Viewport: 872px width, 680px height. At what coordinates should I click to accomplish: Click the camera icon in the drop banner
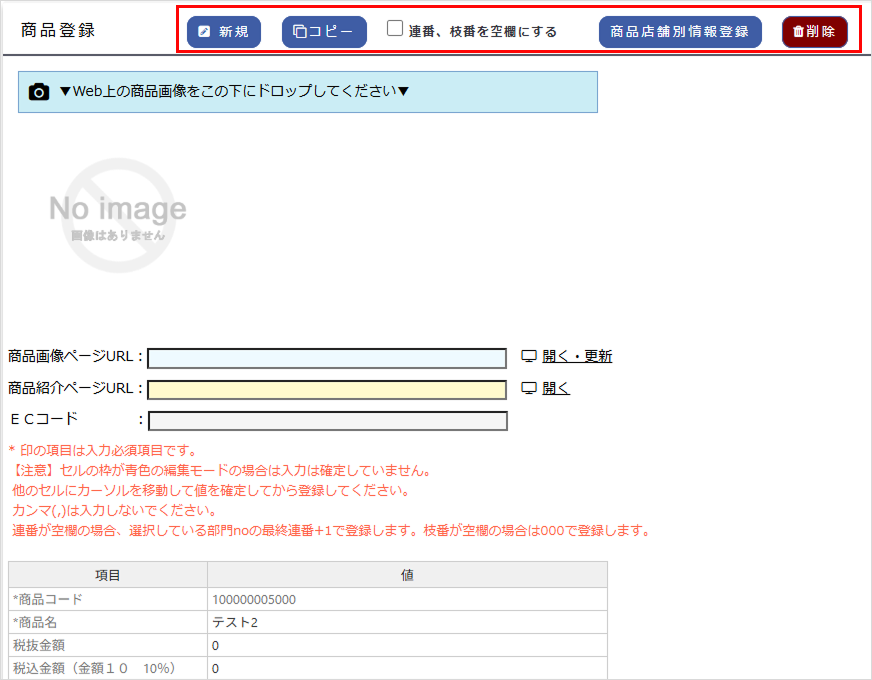[39, 92]
